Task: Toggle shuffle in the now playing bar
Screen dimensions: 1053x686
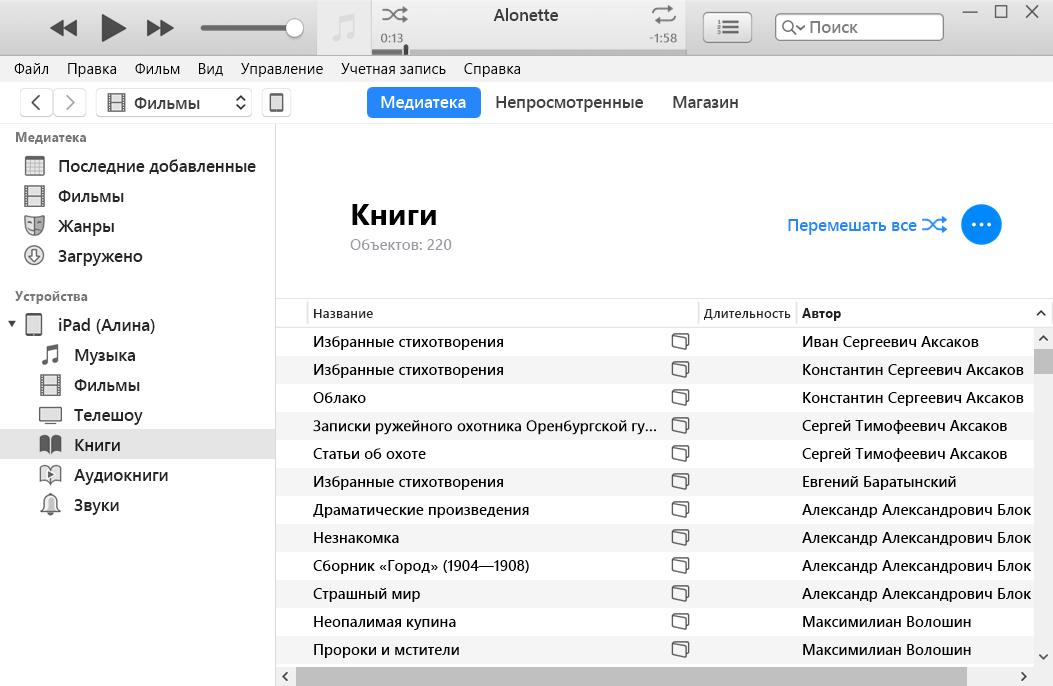Action: [394, 15]
